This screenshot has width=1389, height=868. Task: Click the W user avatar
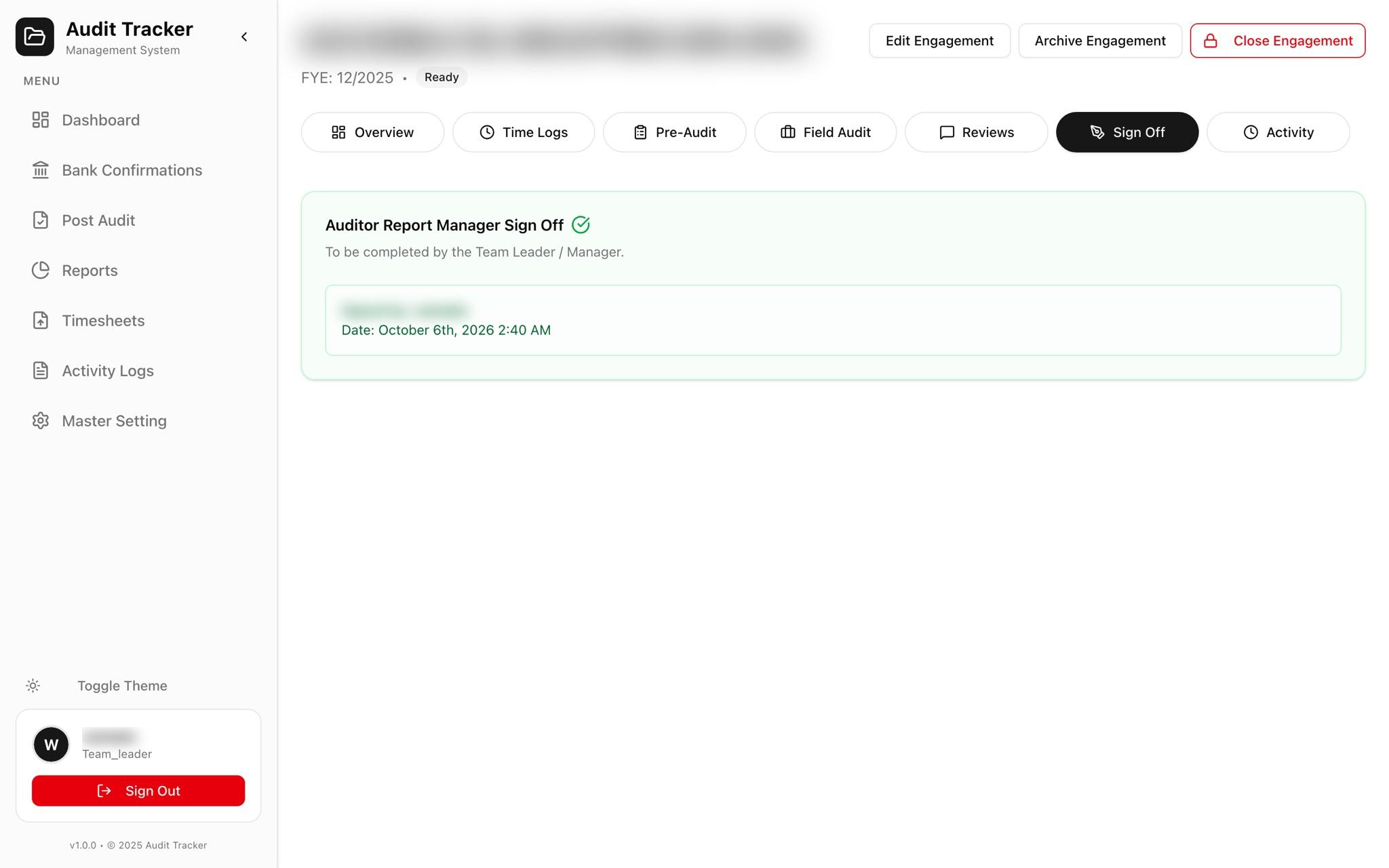[51, 745]
